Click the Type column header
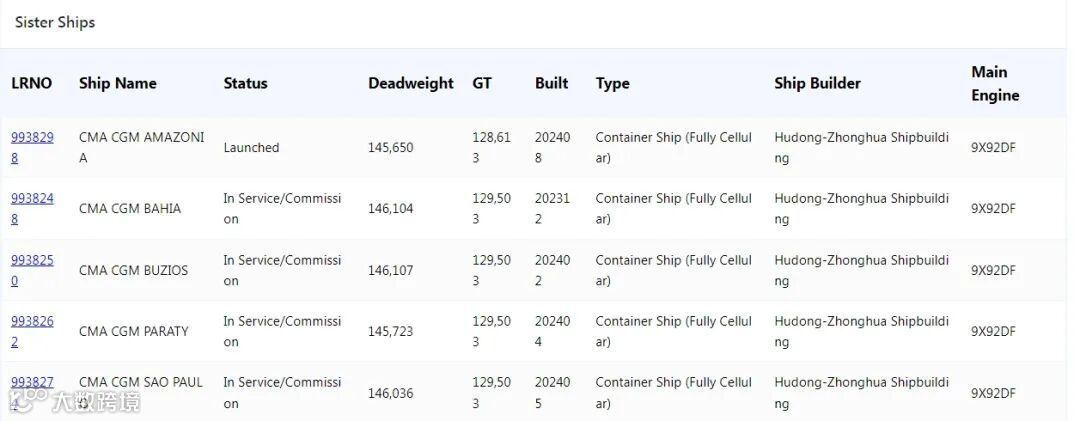Image resolution: width=1080 pixels, height=421 pixels. point(612,83)
